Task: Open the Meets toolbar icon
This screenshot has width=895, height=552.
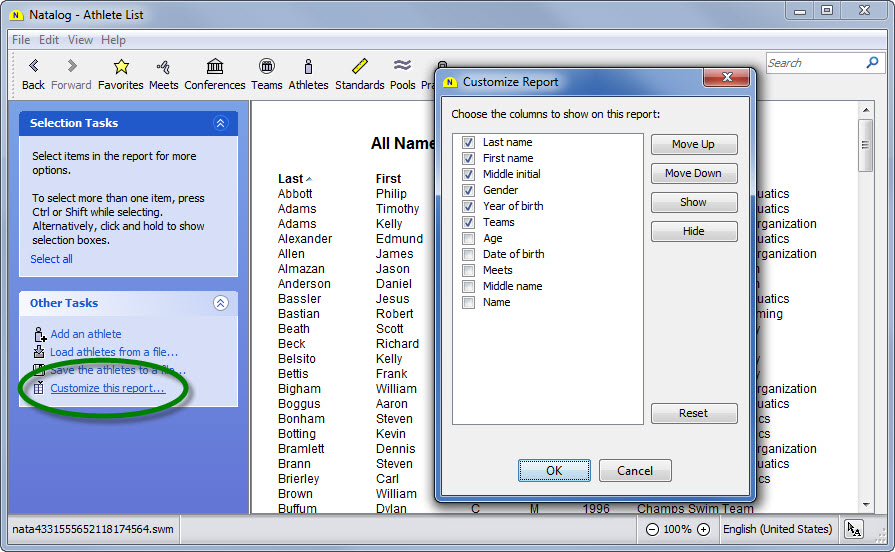Action: 164,67
